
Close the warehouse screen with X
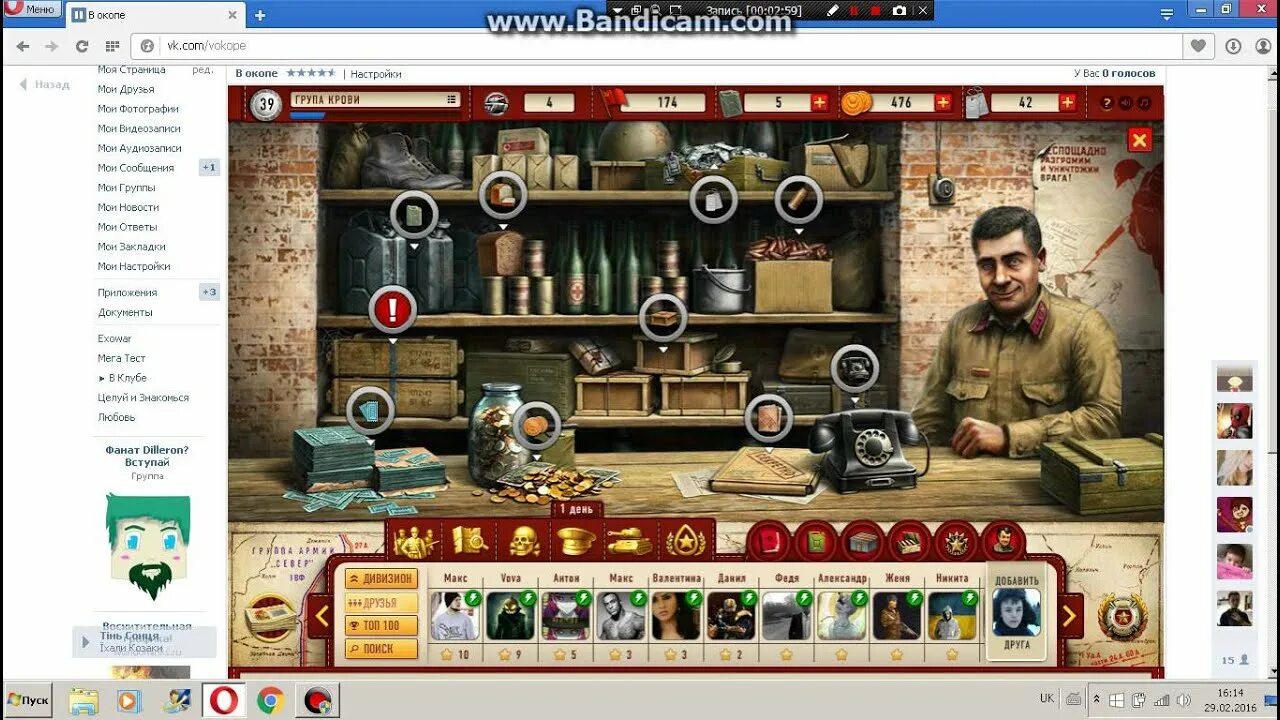(1139, 140)
